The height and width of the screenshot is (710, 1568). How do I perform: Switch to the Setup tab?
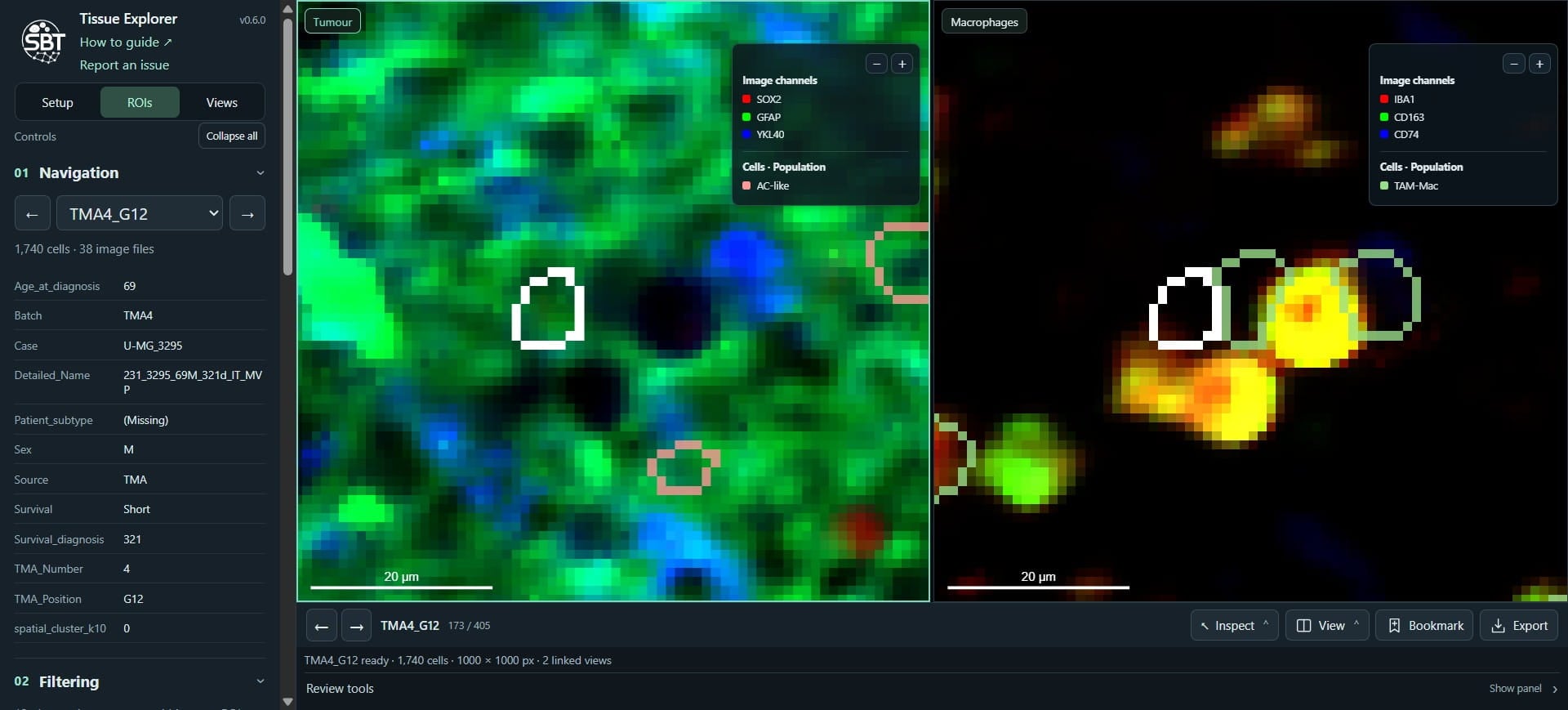[x=57, y=103]
